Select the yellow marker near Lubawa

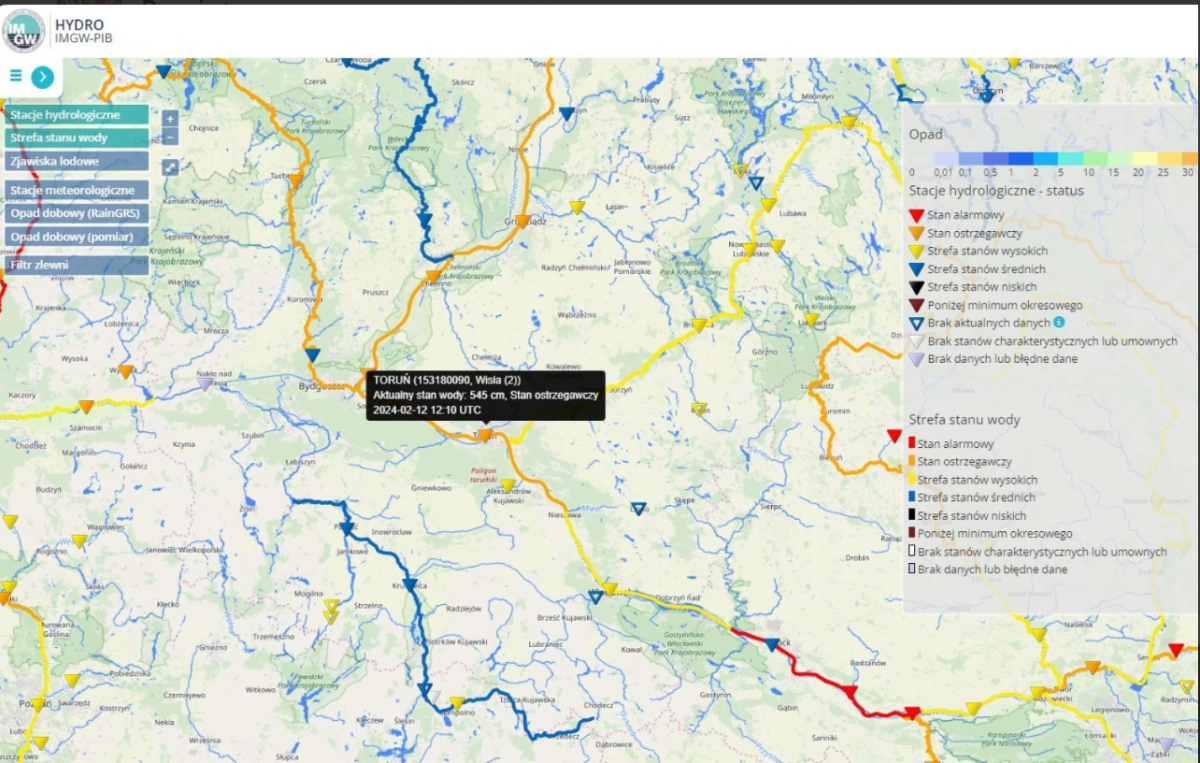pyautogui.click(x=768, y=204)
